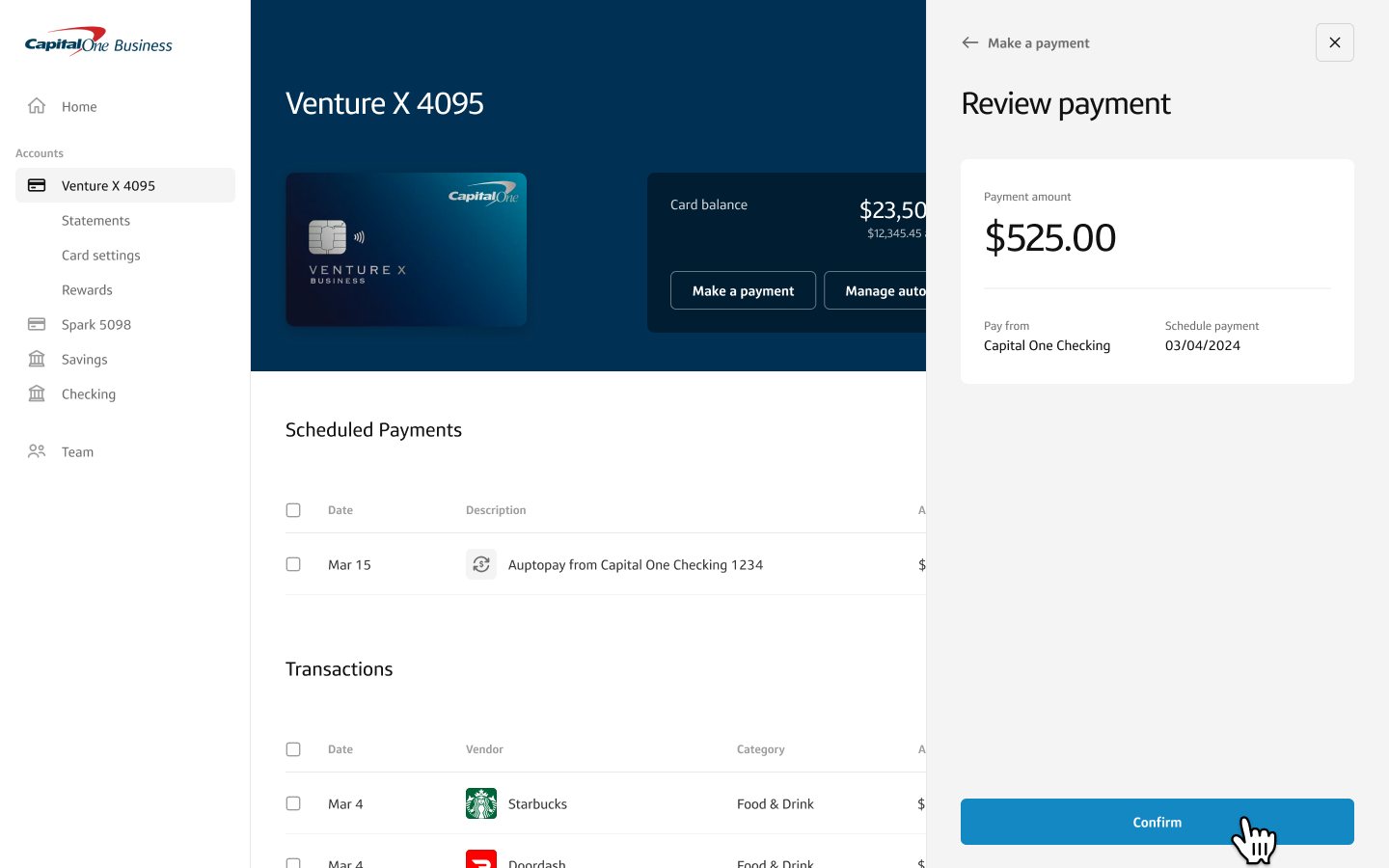This screenshot has height=868, width=1389.
Task: Click the 03/04/2024 schedule payment date
Action: [x=1203, y=345]
